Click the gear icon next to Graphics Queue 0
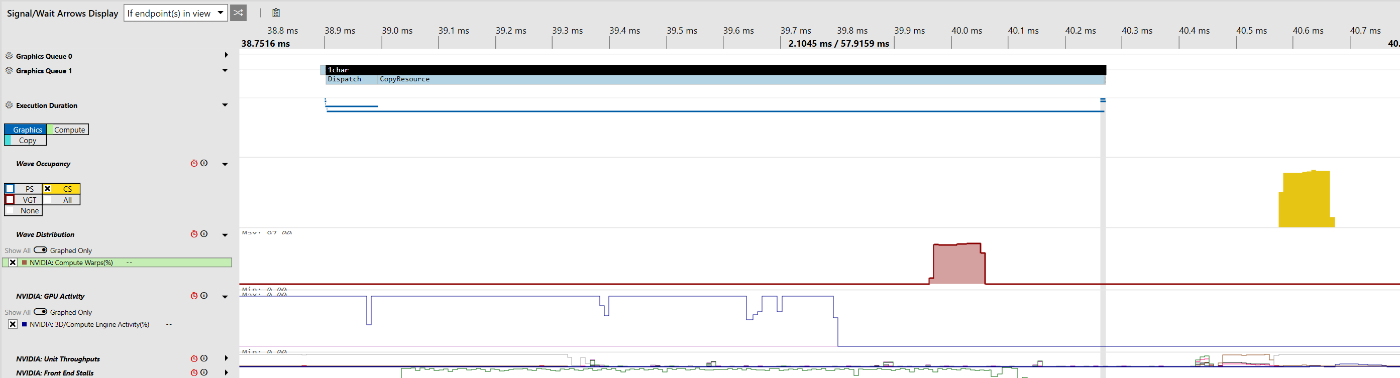This screenshot has height=378, width=1400. pos(9,56)
